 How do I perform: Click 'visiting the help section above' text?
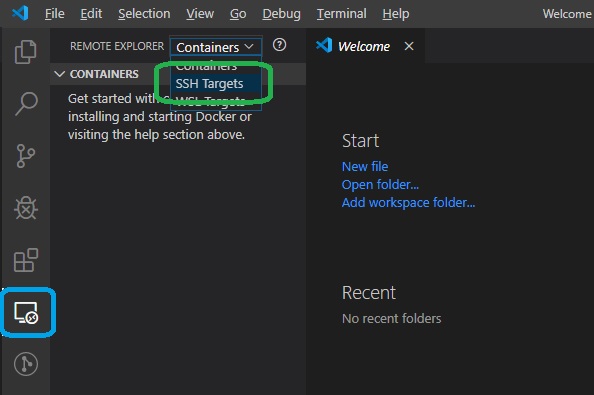(x=156, y=134)
